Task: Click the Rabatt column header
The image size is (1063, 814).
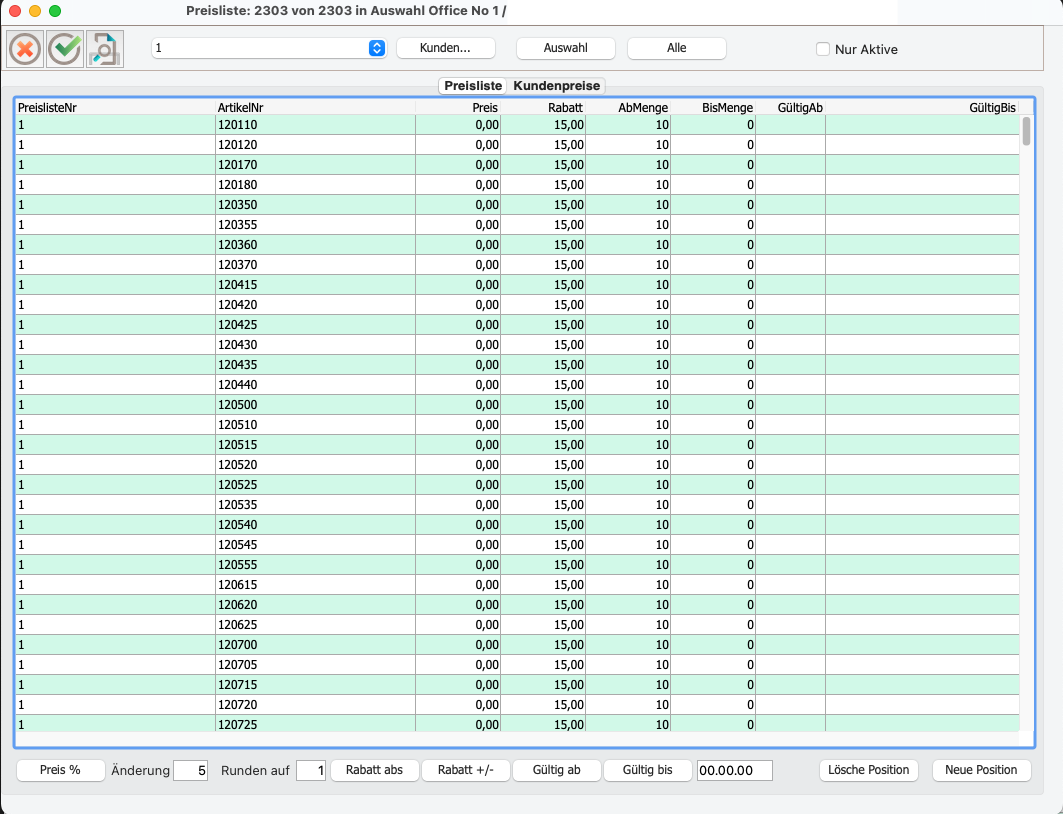Action: [x=543, y=107]
